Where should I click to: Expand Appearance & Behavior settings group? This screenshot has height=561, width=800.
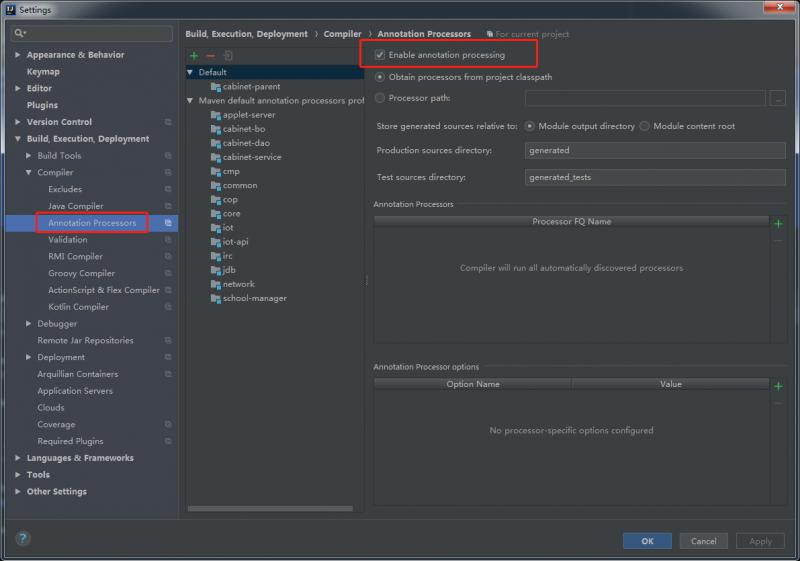(17, 55)
